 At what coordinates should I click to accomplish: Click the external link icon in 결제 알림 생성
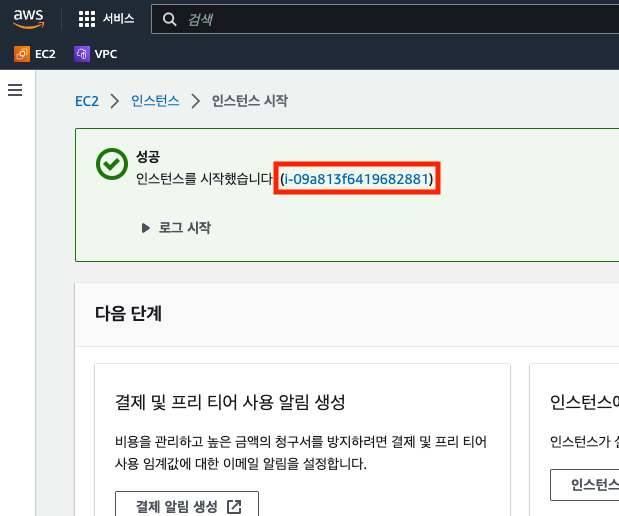pyautogui.click(x=234, y=507)
